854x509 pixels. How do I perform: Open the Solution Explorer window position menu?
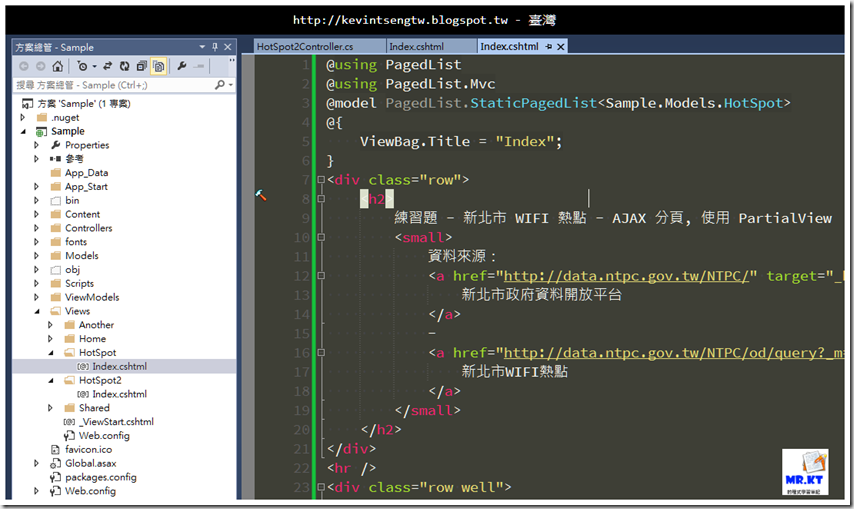202,47
